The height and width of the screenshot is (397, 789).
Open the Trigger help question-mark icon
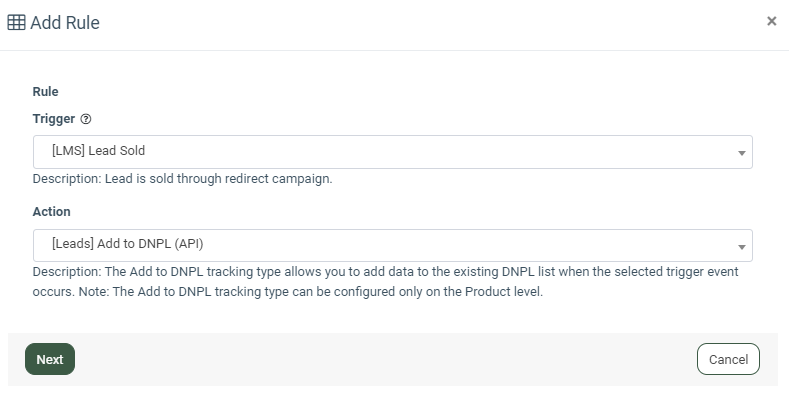pos(86,119)
